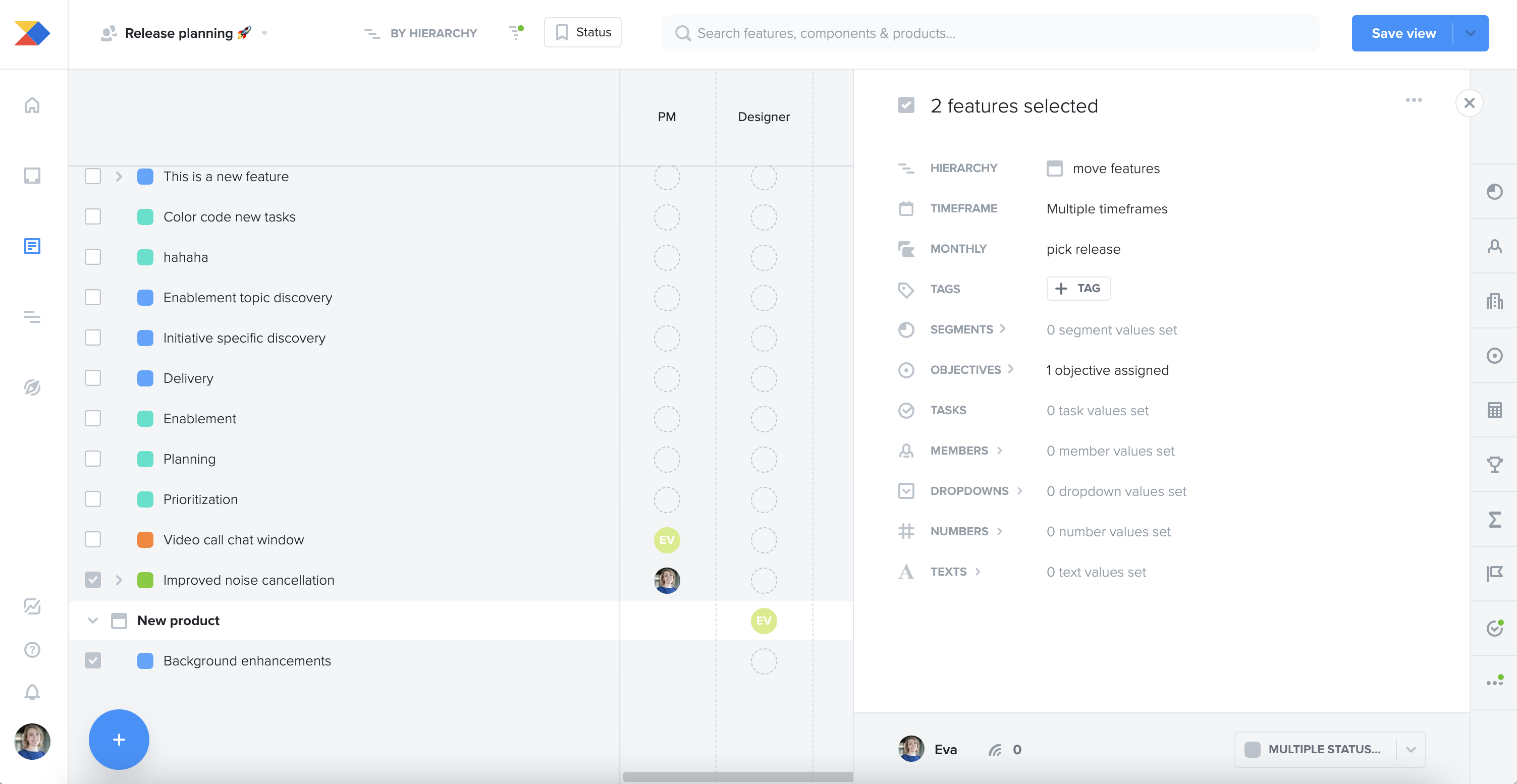Switch grouping via BY HIERARCHY
1517x784 pixels.
pyautogui.click(x=420, y=33)
